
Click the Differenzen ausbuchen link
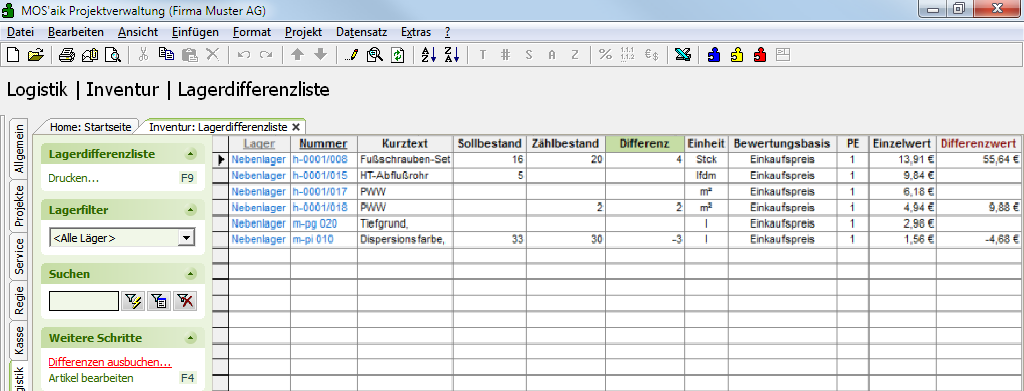tap(110, 362)
